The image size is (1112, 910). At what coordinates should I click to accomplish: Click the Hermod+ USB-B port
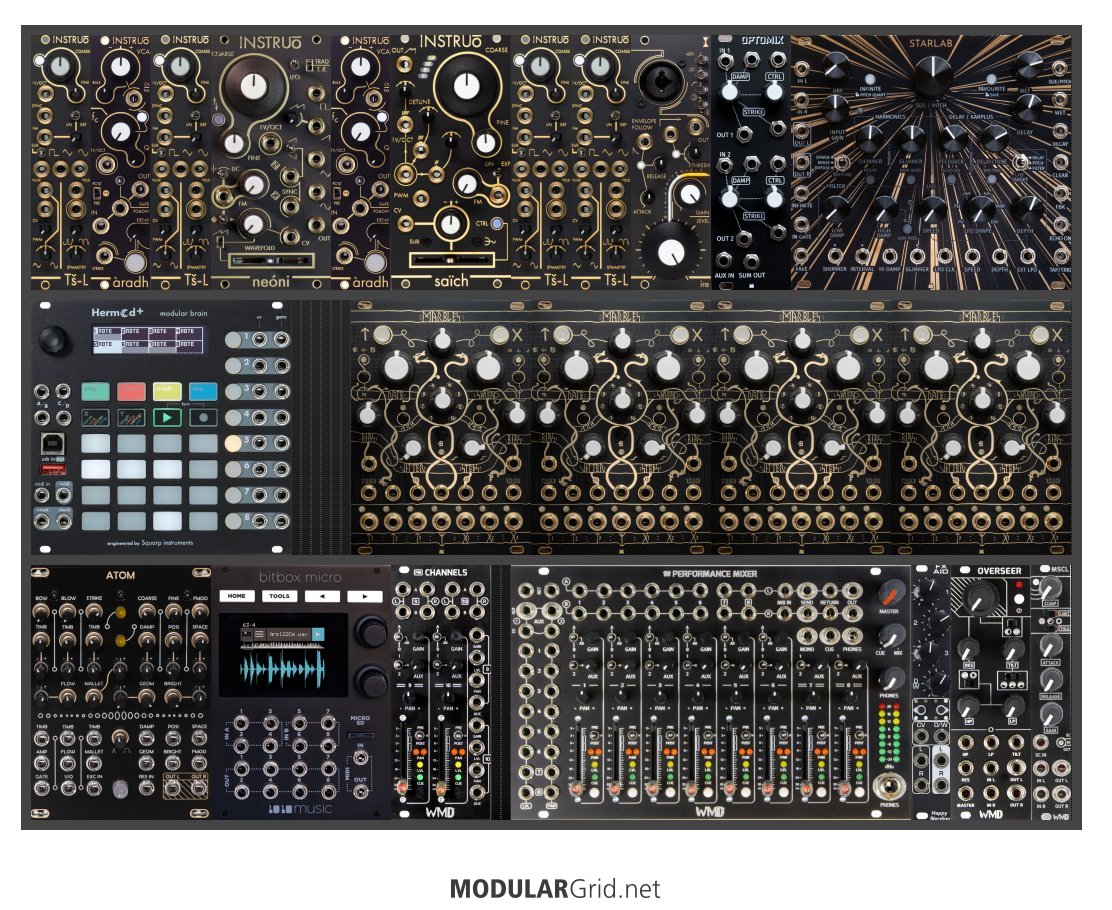click(52, 444)
